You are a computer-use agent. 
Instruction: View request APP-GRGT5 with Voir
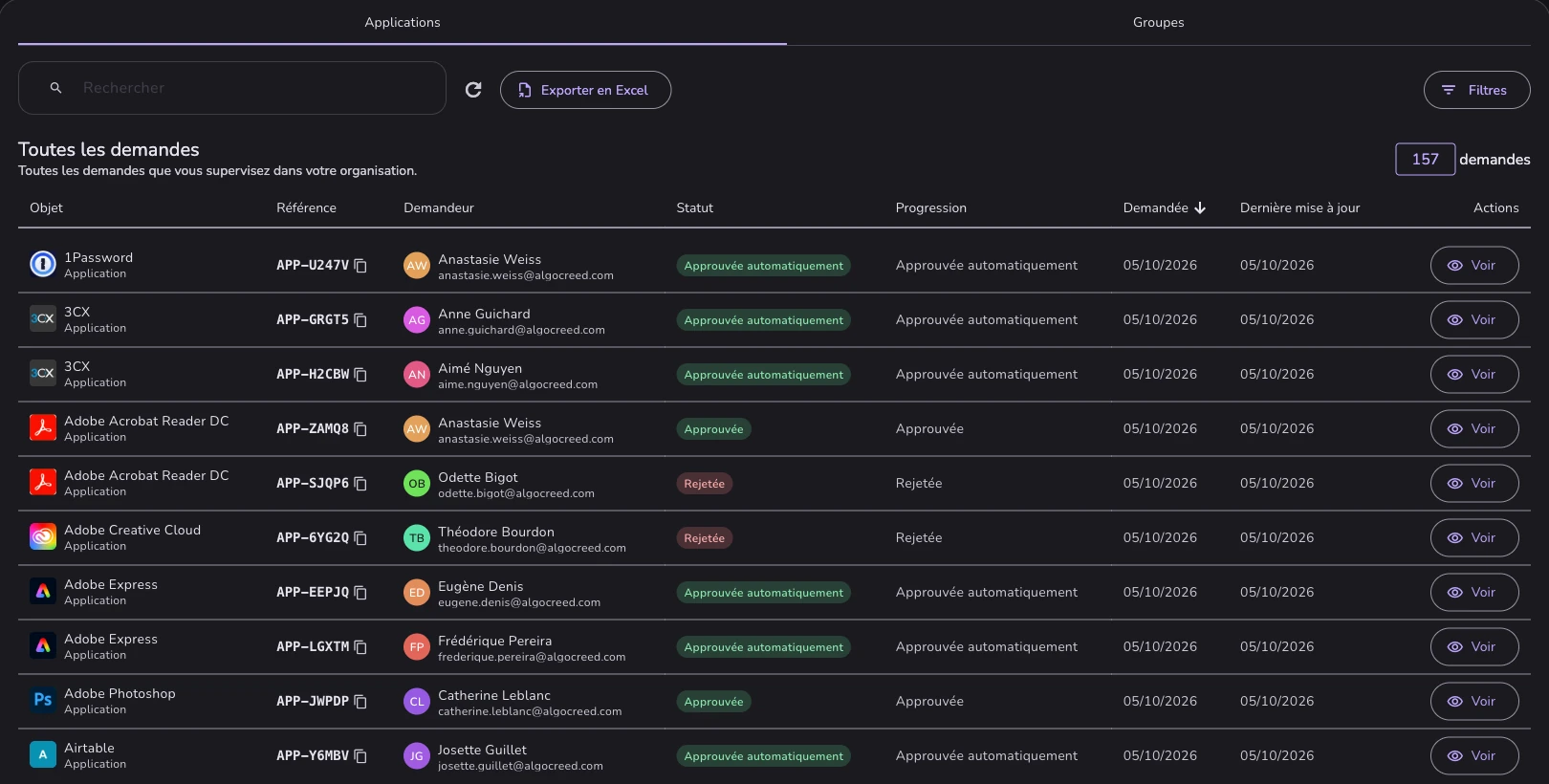pos(1474,320)
